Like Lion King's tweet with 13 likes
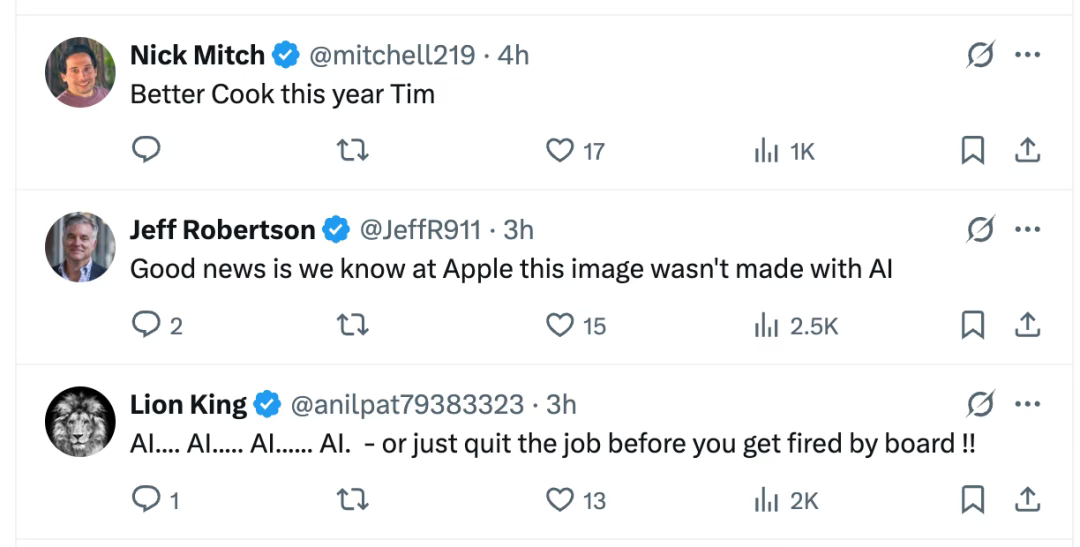Image resolution: width=1080 pixels, height=547 pixels. [x=576, y=500]
